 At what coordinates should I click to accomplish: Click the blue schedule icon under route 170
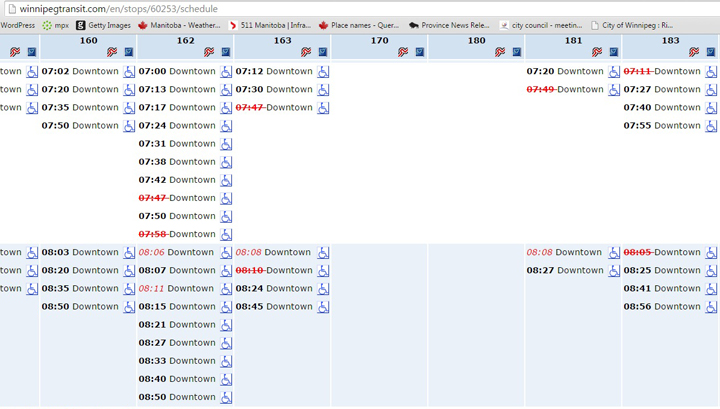[420, 52]
